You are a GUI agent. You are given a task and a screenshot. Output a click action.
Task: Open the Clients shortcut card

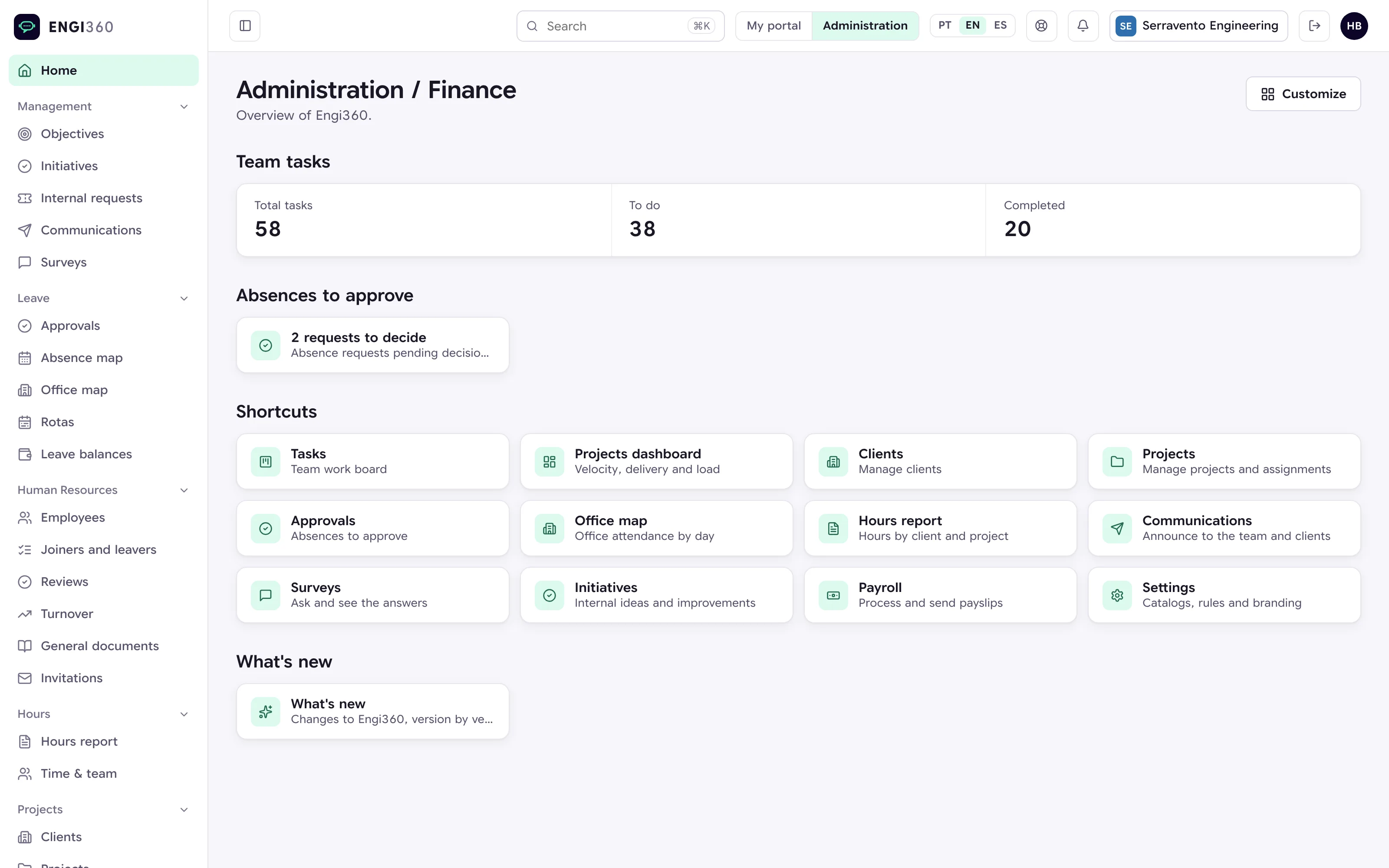click(x=940, y=461)
